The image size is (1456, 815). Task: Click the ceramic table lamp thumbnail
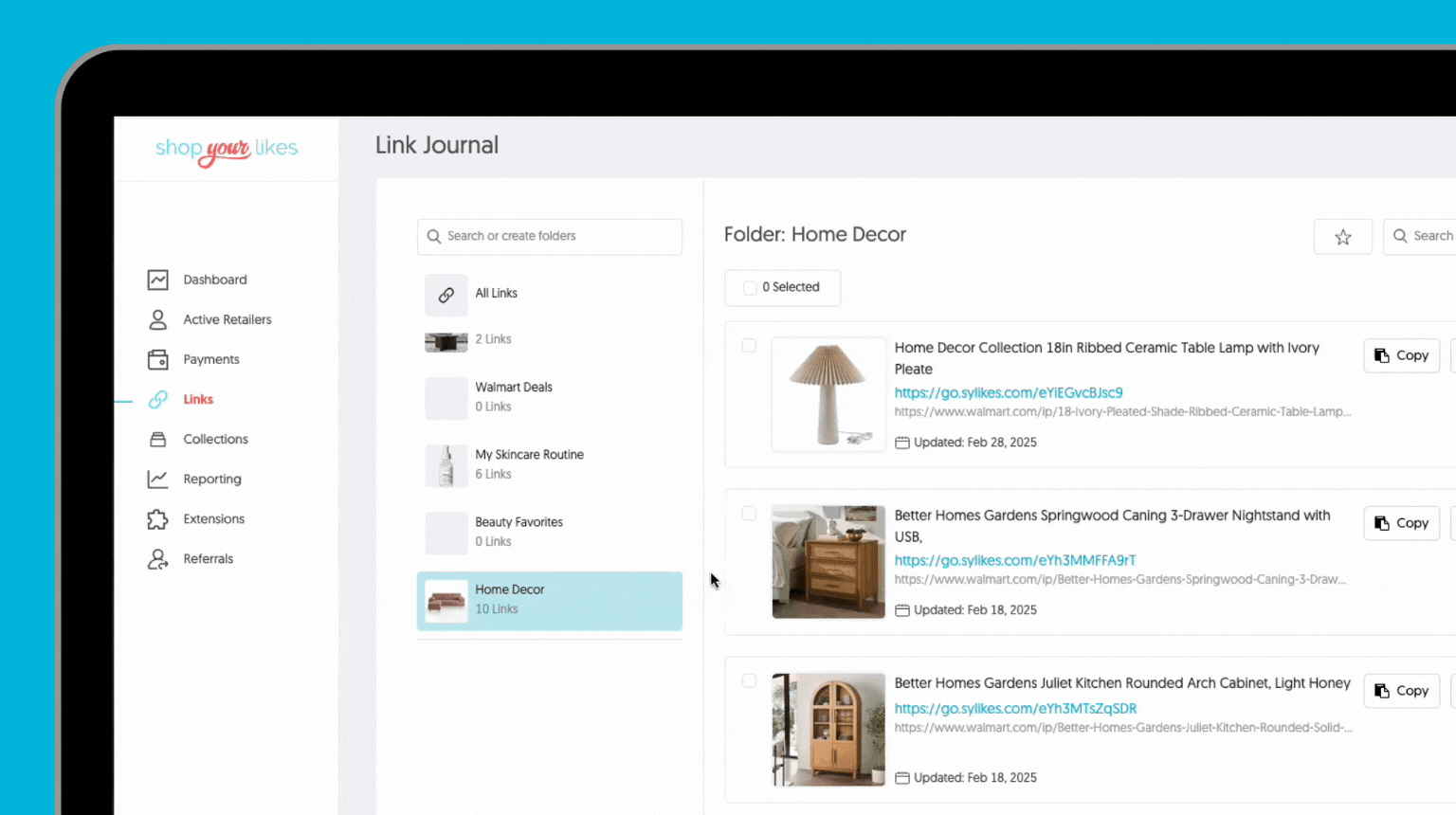(x=828, y=394)
